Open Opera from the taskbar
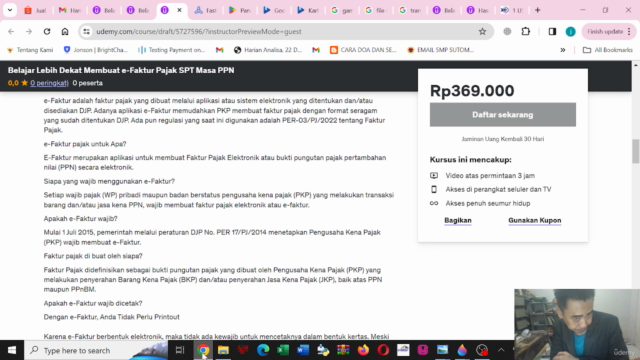The height and width of the screenshot is (360, 640). tap(383, 350)
